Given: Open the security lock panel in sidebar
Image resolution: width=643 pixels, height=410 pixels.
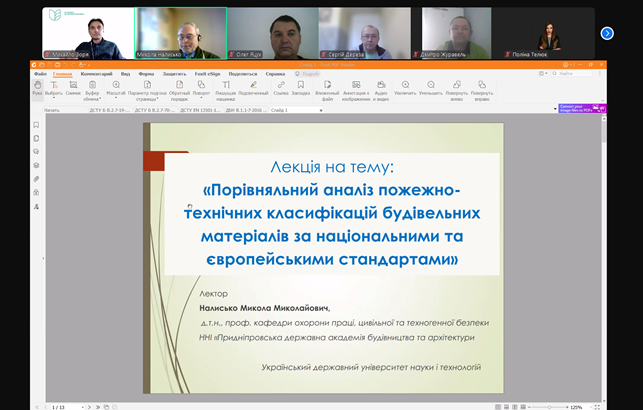Looking at the screenshot, I should coord(36,192).
